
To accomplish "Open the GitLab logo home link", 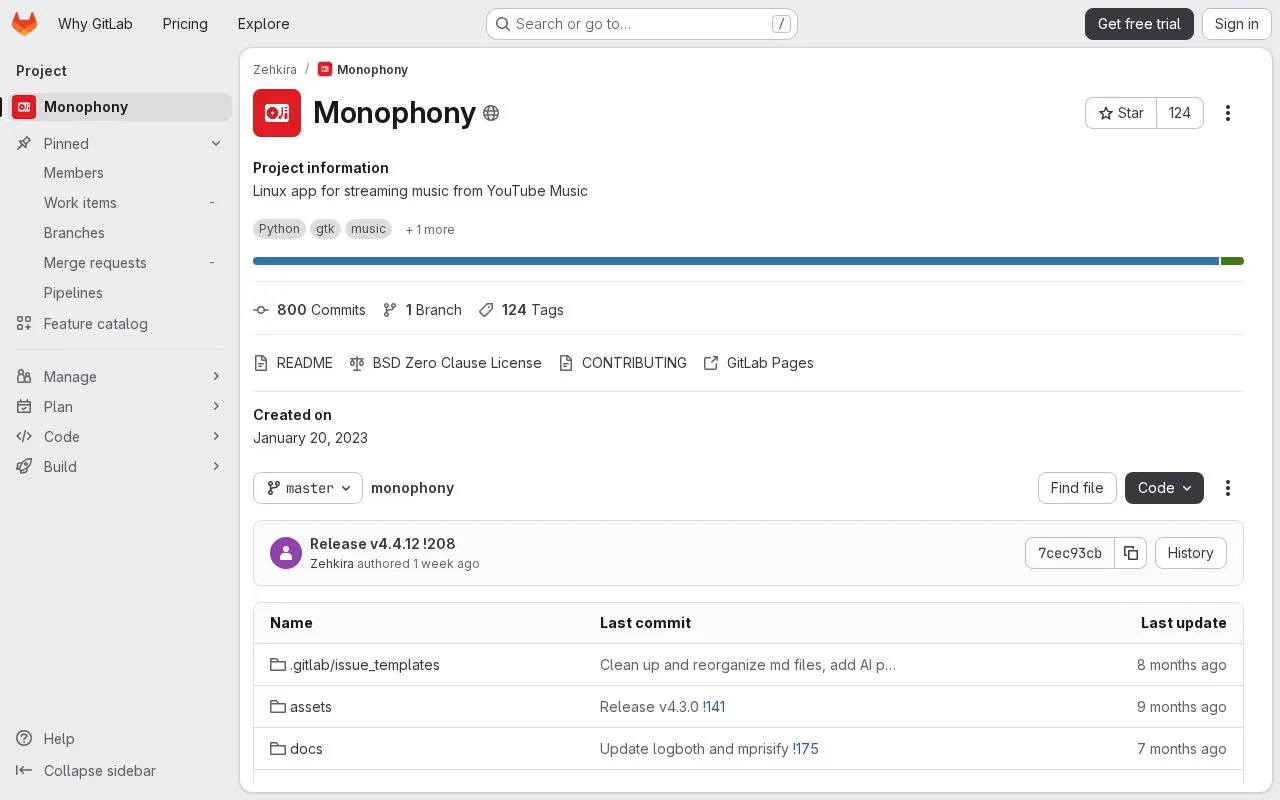I will point(24,24).
